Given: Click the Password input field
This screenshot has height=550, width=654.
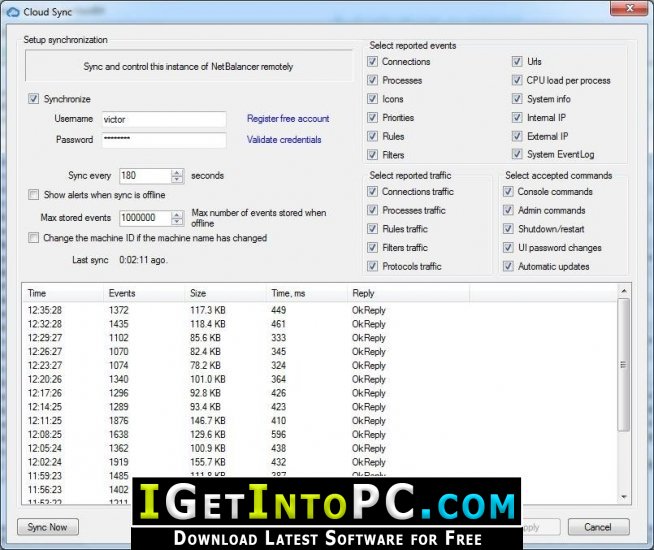Looking at the screenshot, I should [164, 140].
